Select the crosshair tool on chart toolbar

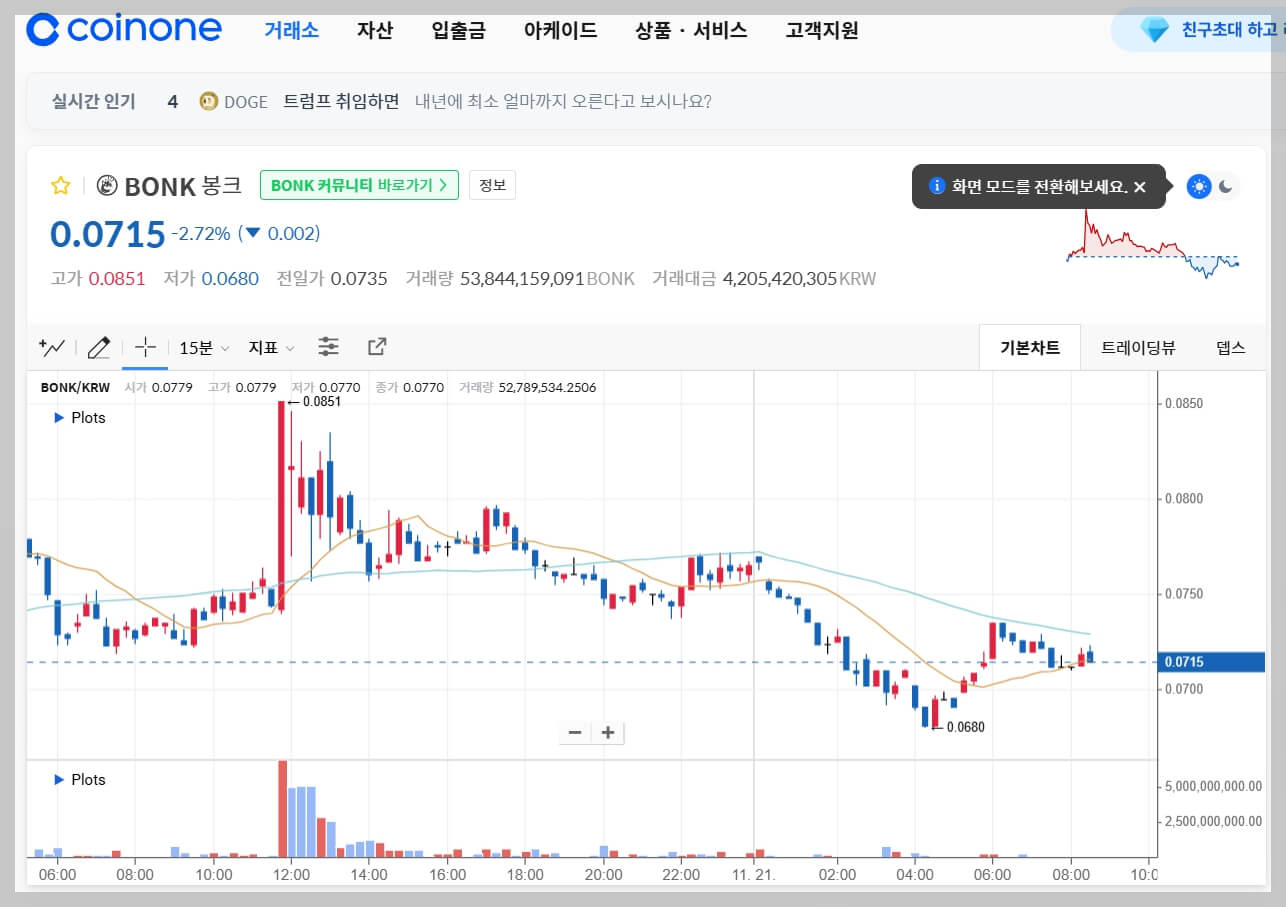[x=144, y=347]
